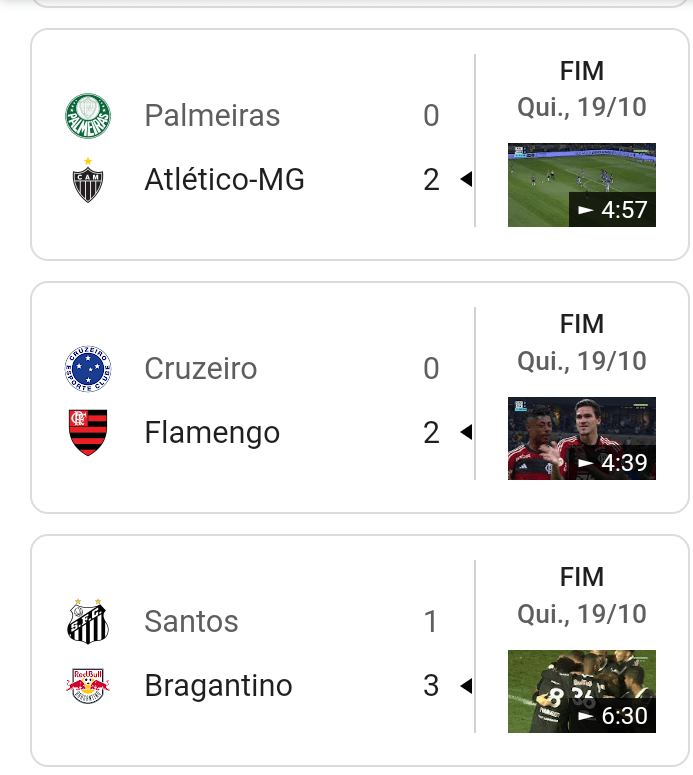This screenshot has width=693, height=775.
Task: Click Cruzeiro match date Qui., 19/10
Action: pos(582,360)
